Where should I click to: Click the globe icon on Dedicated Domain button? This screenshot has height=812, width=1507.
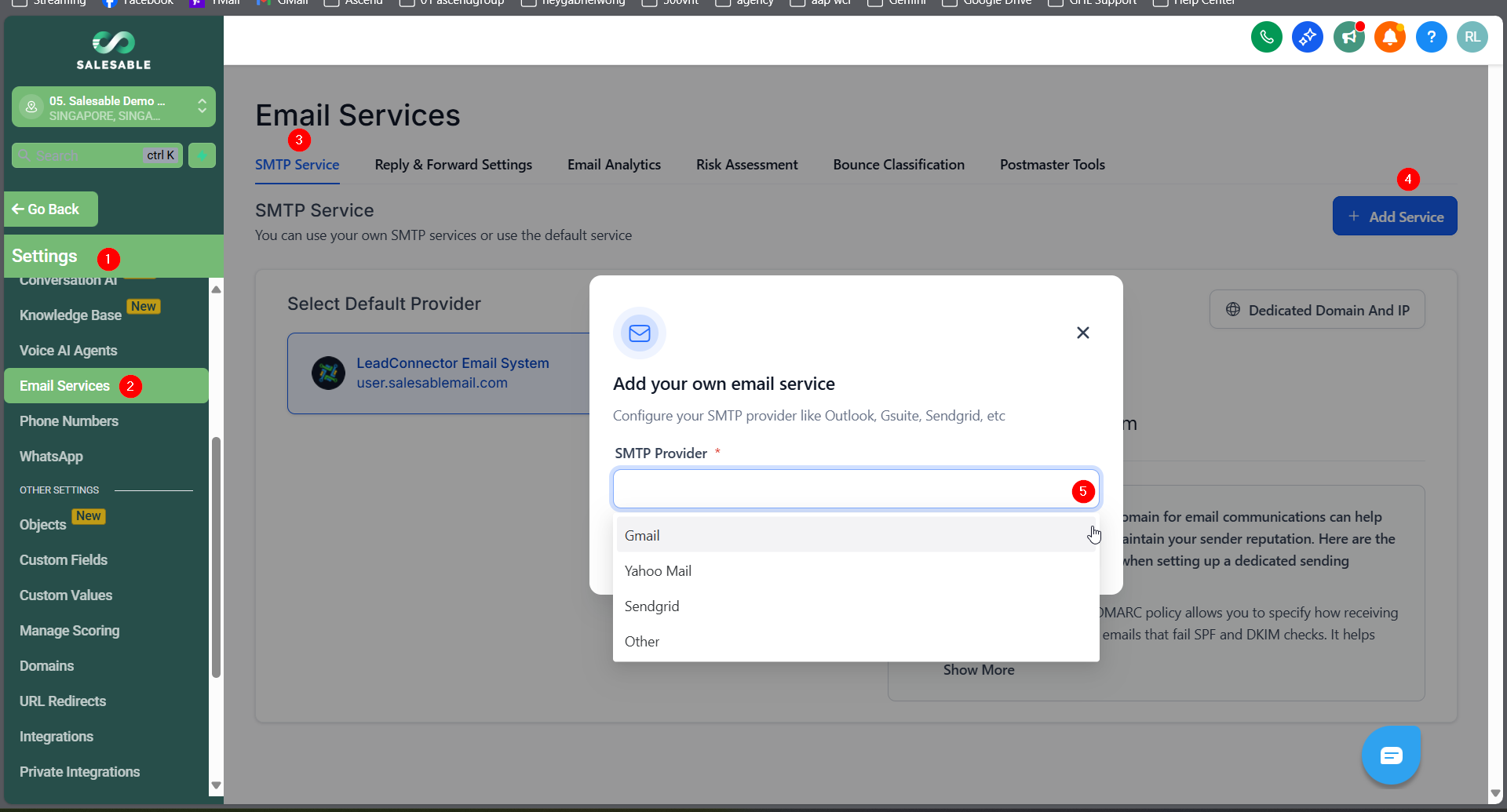click(x=1233, y=310)
